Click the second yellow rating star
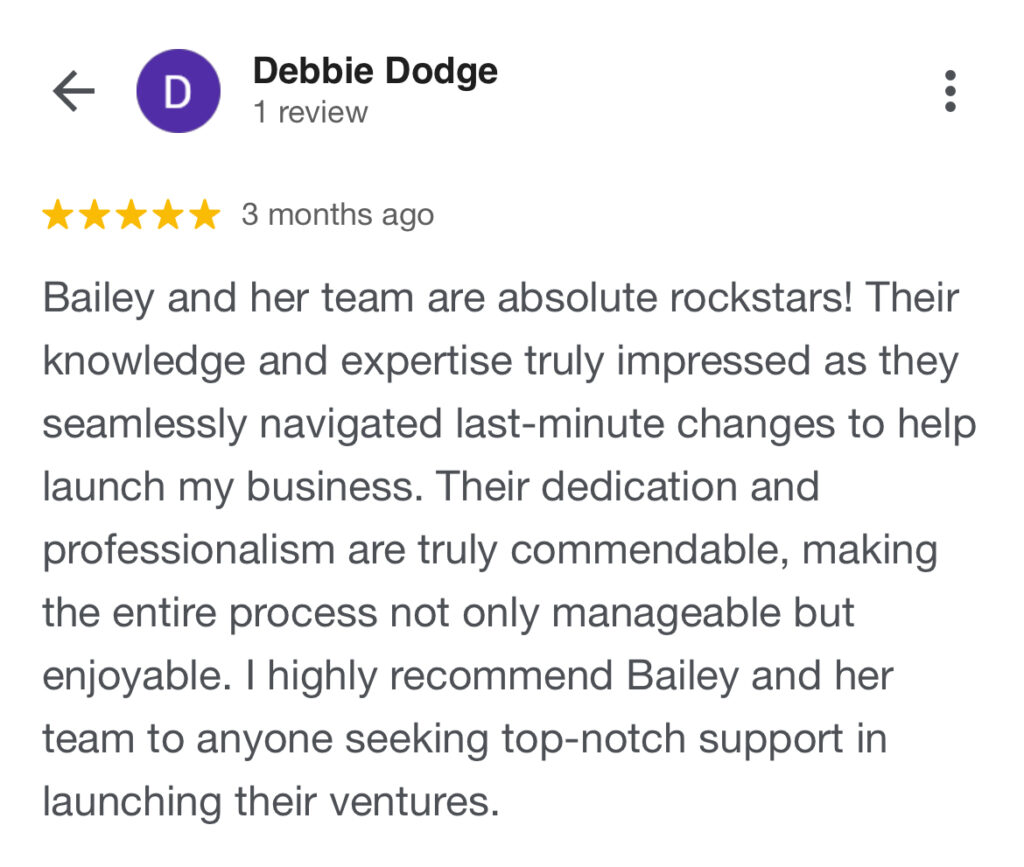Image resolution: width=1024 pixels, height=867 pixels. [x=95, y=215]
